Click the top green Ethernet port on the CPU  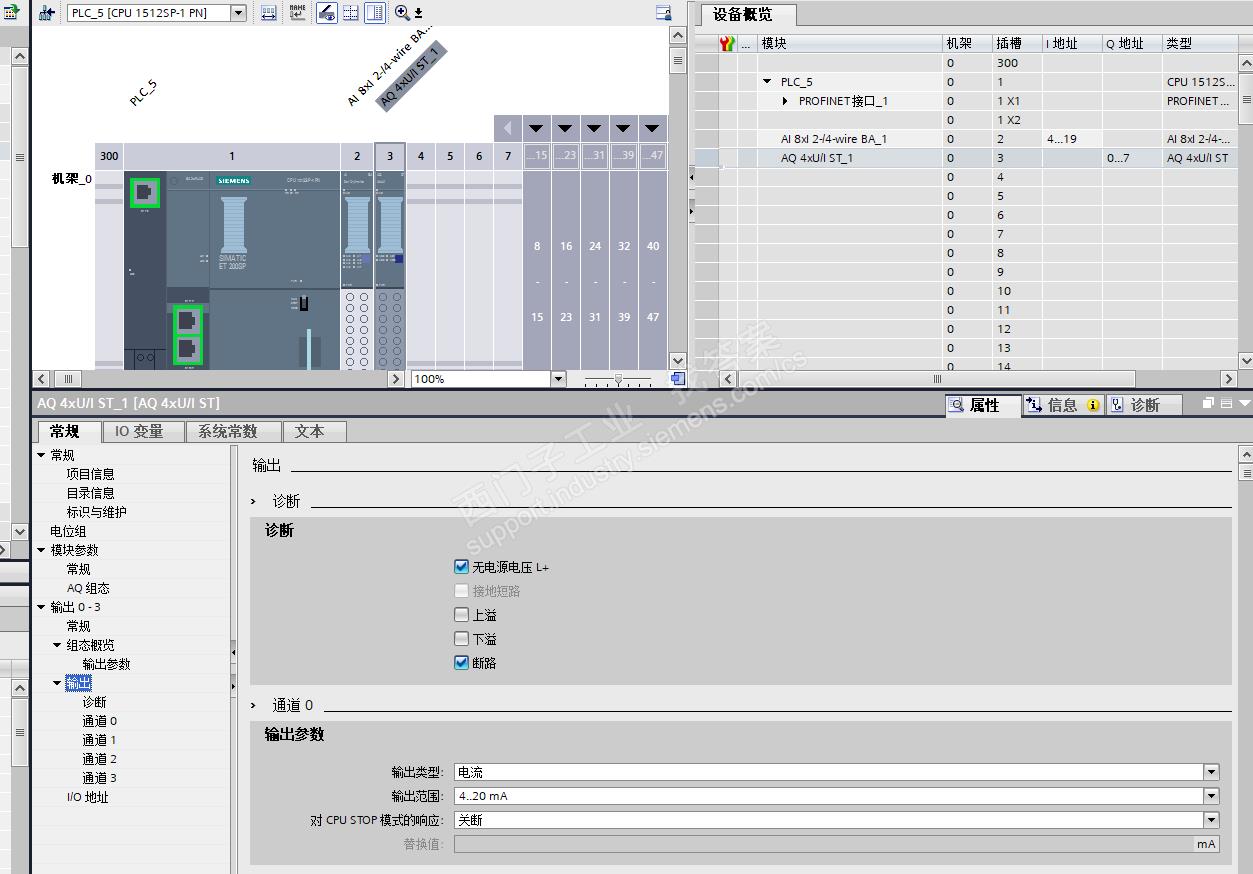point(145,192)
